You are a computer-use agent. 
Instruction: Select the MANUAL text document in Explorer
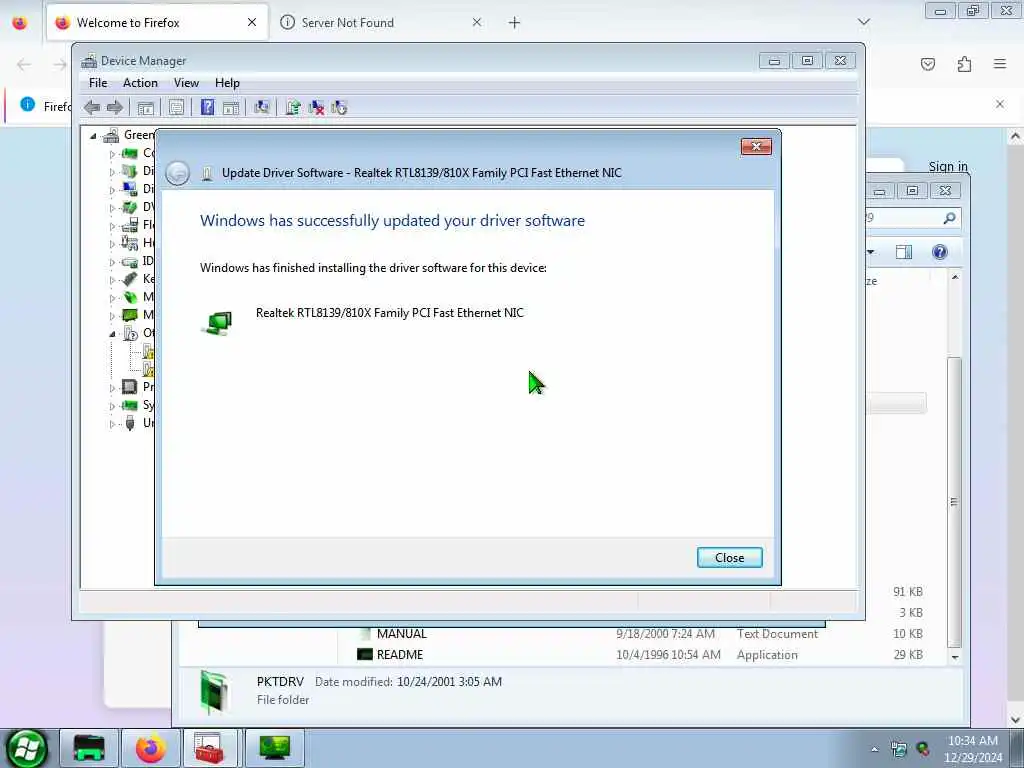click(x=401, y=633)
